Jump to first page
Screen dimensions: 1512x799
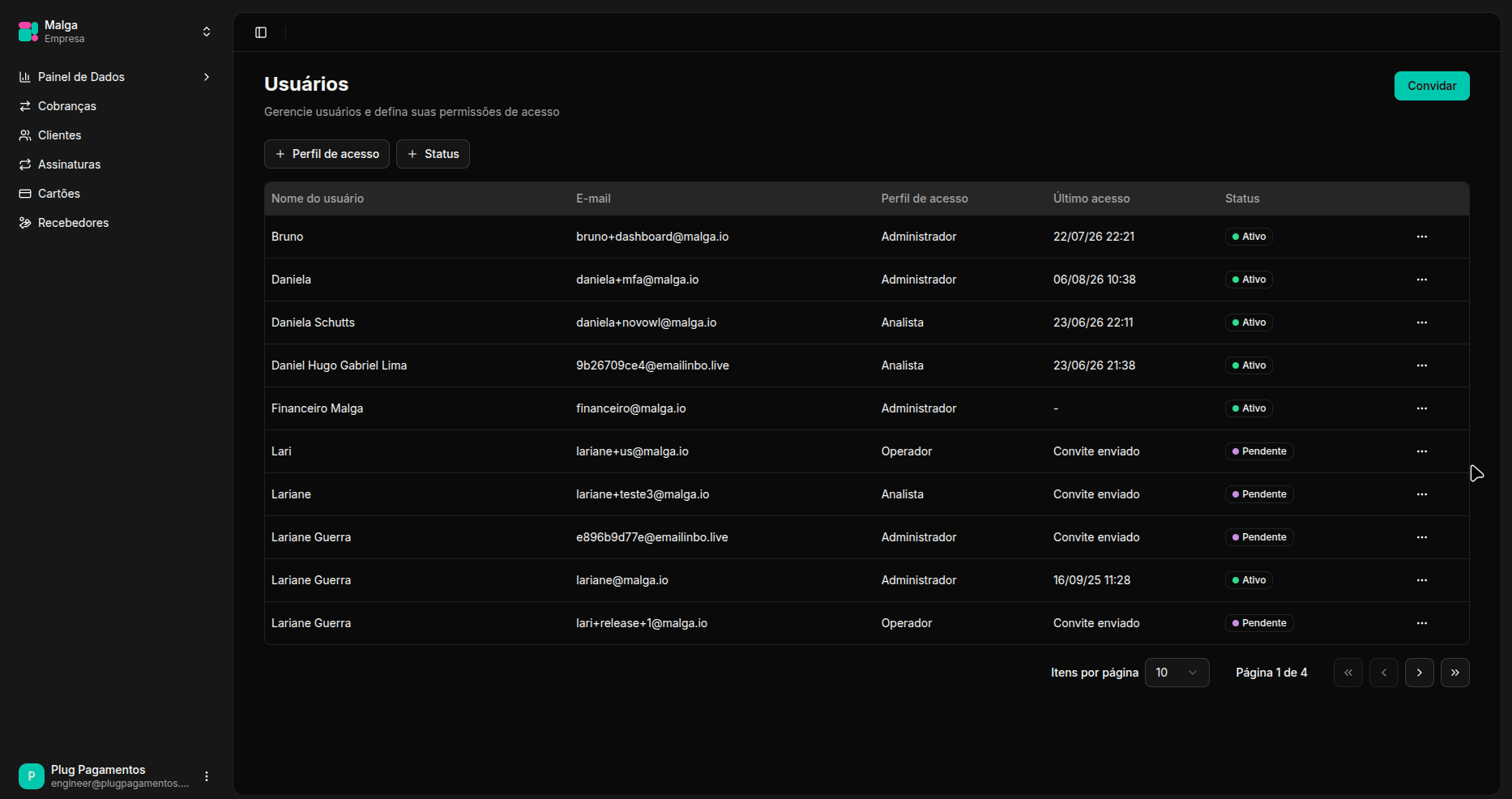1348,673
